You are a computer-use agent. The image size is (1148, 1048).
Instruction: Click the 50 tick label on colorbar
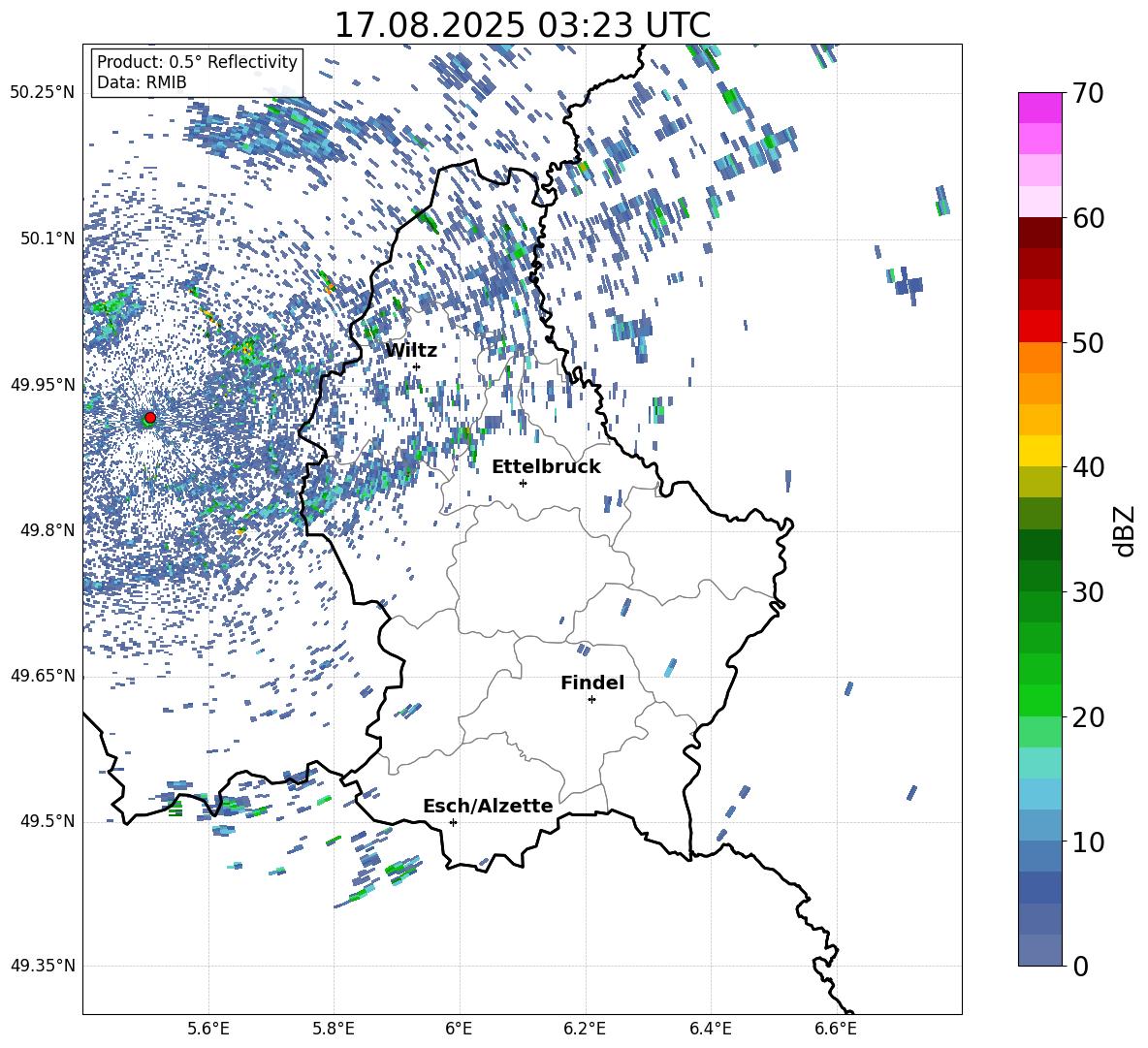point(1088,343)
